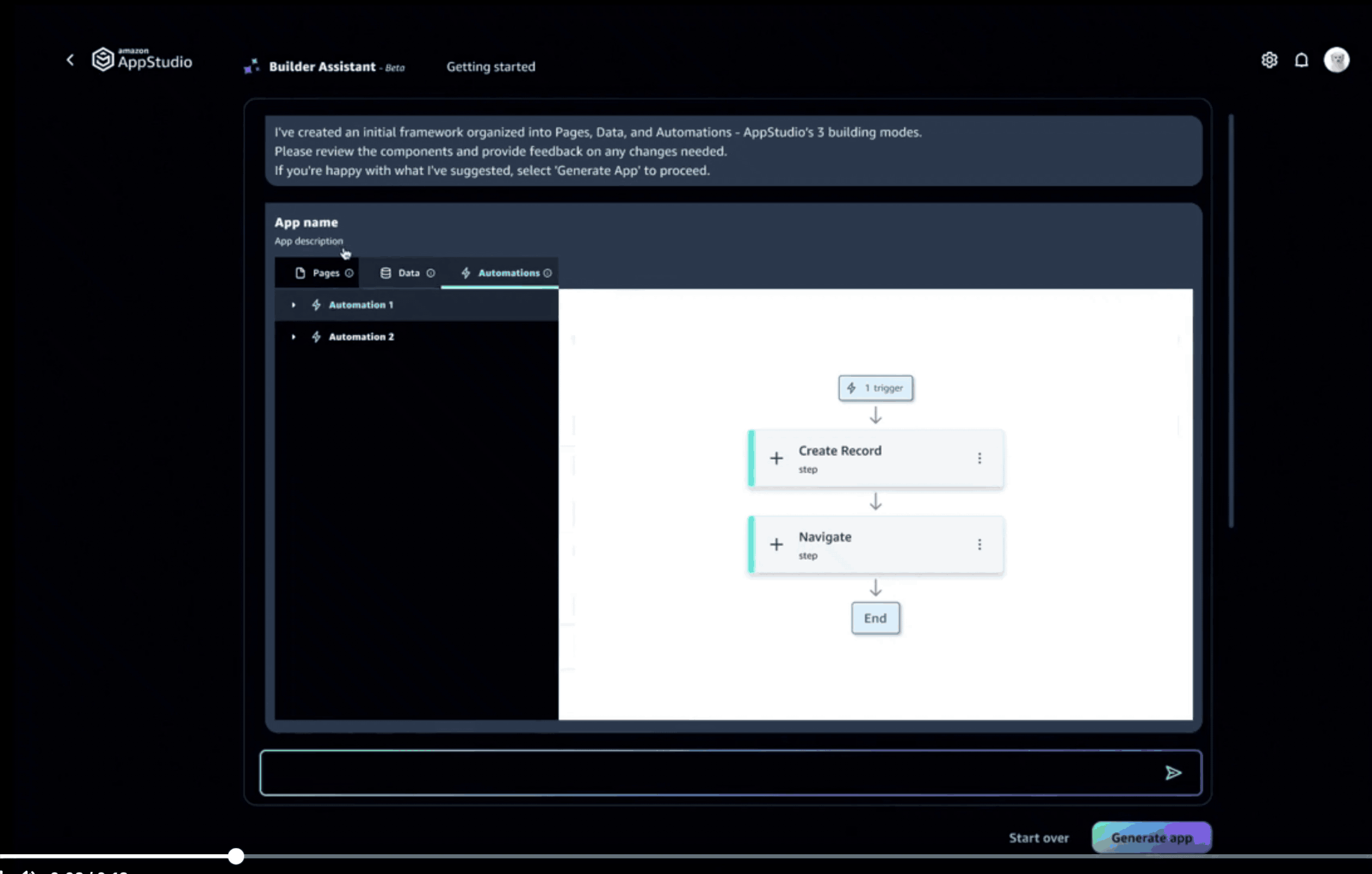Expand Automation 2 tree arrow

(294, 337)
